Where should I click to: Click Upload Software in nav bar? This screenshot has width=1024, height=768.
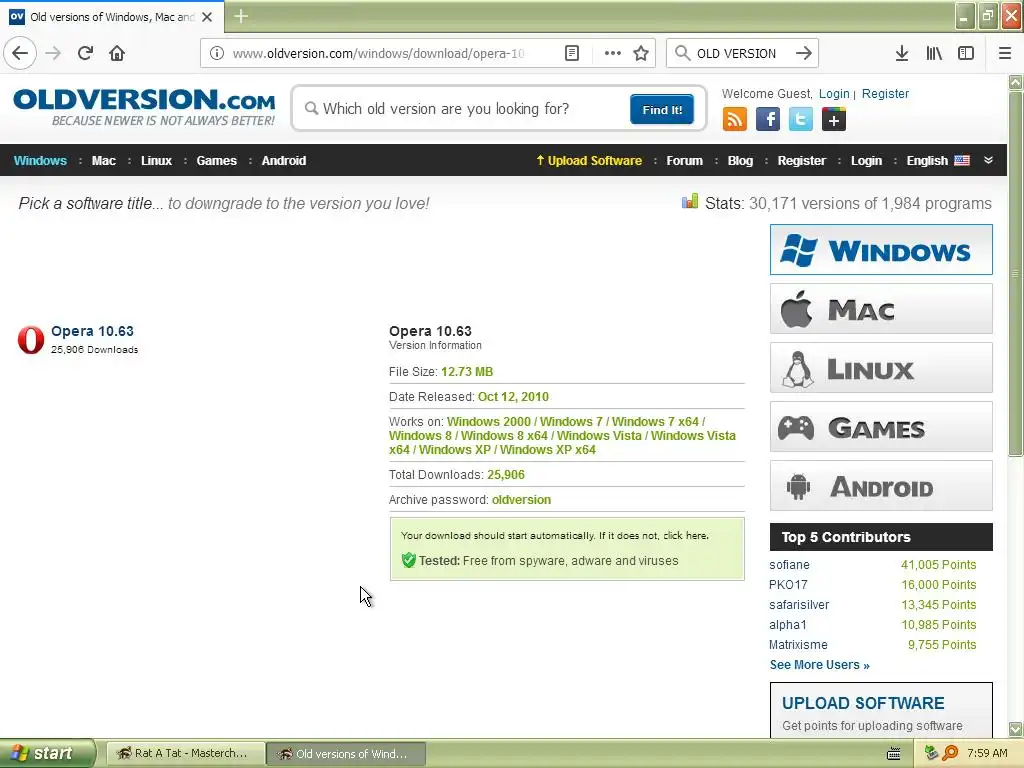(x=589, y=161)
